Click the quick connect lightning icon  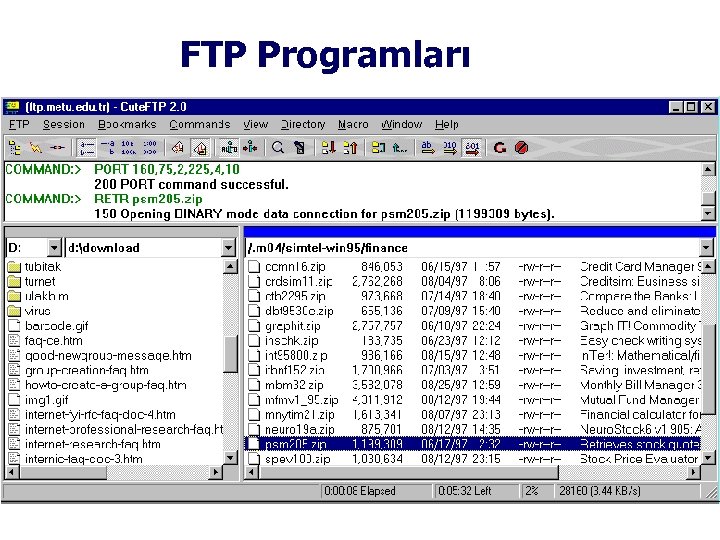36,148
